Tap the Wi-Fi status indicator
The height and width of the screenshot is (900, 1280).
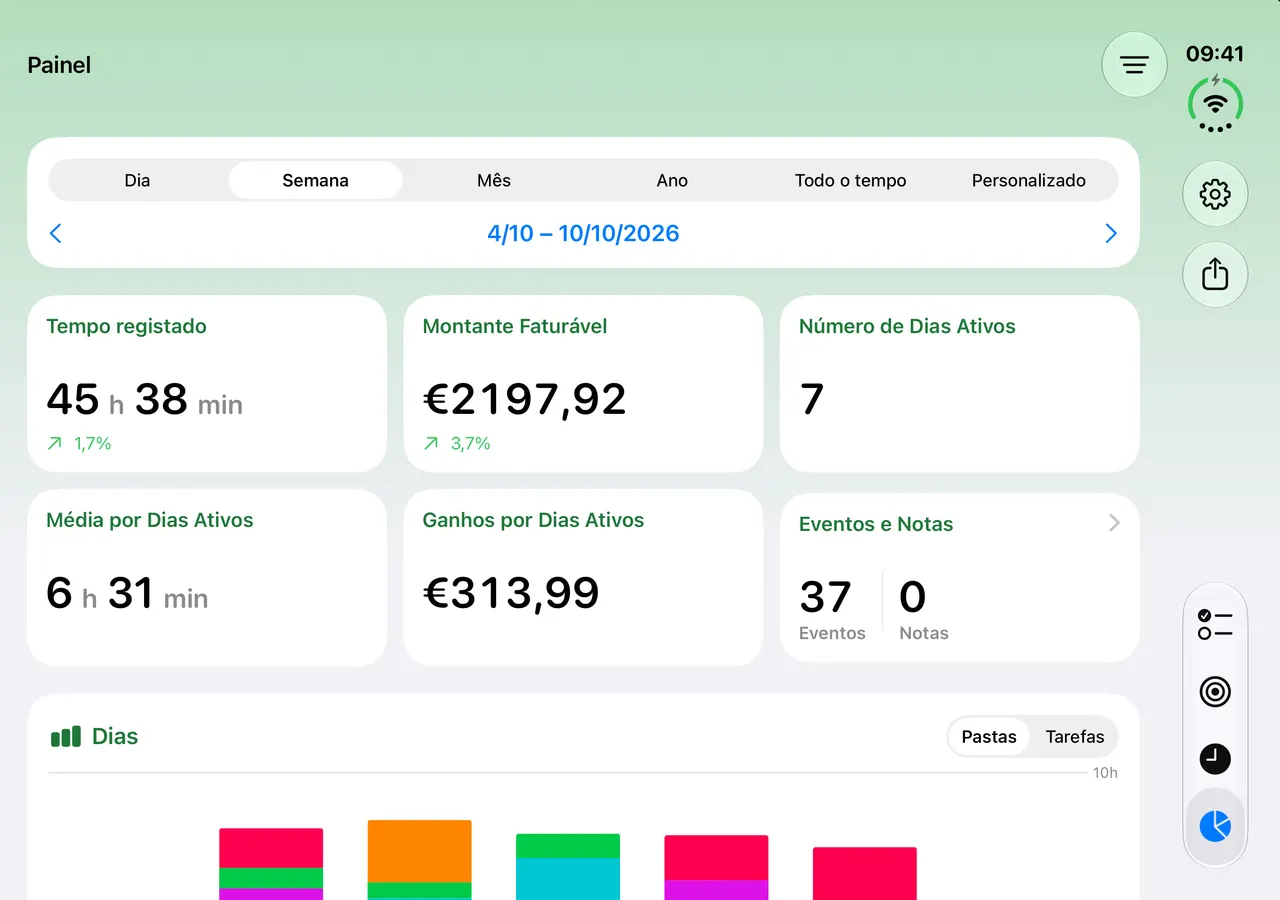(1215, 104)
